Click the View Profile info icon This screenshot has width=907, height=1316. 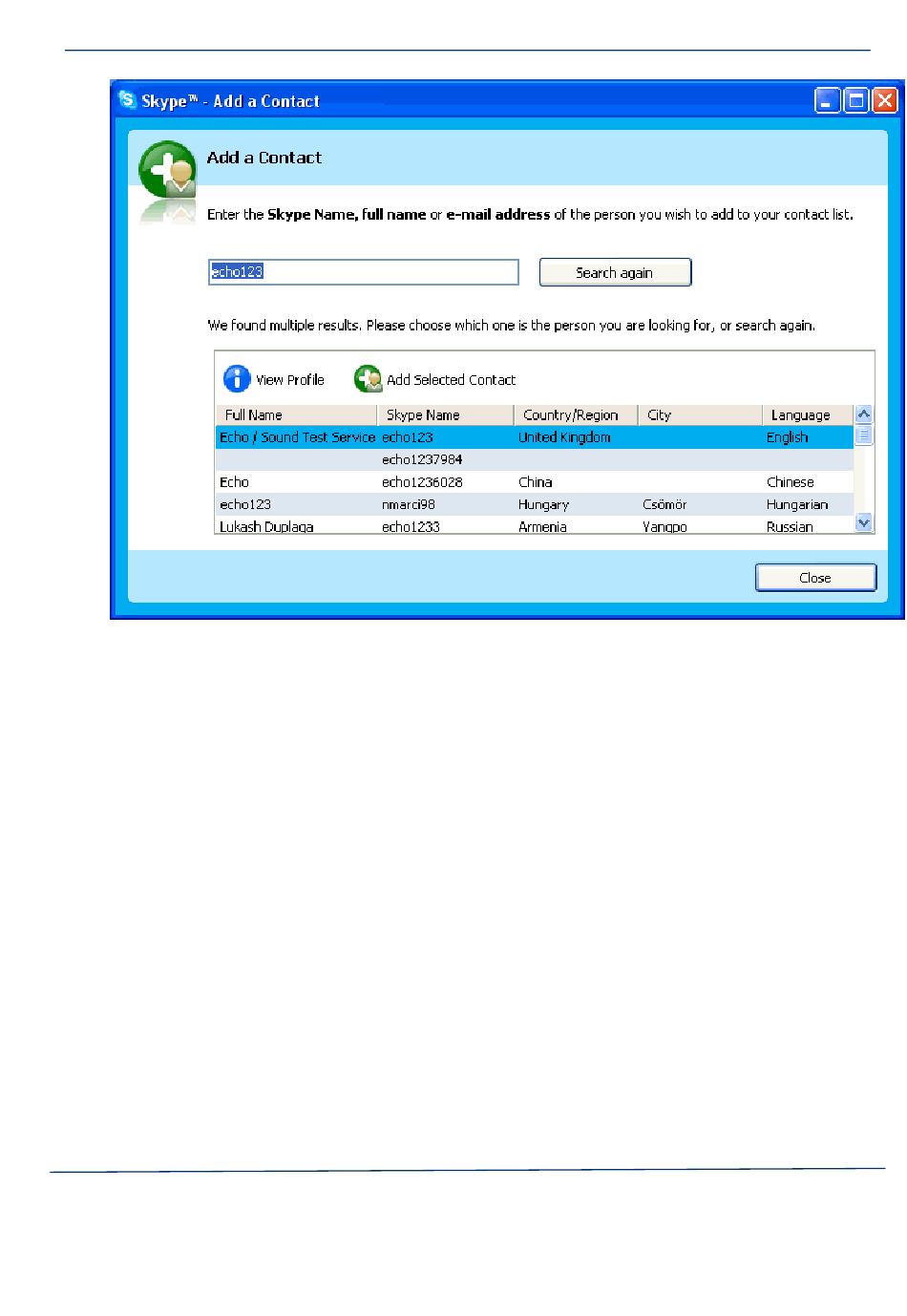(x=237, y=379)
